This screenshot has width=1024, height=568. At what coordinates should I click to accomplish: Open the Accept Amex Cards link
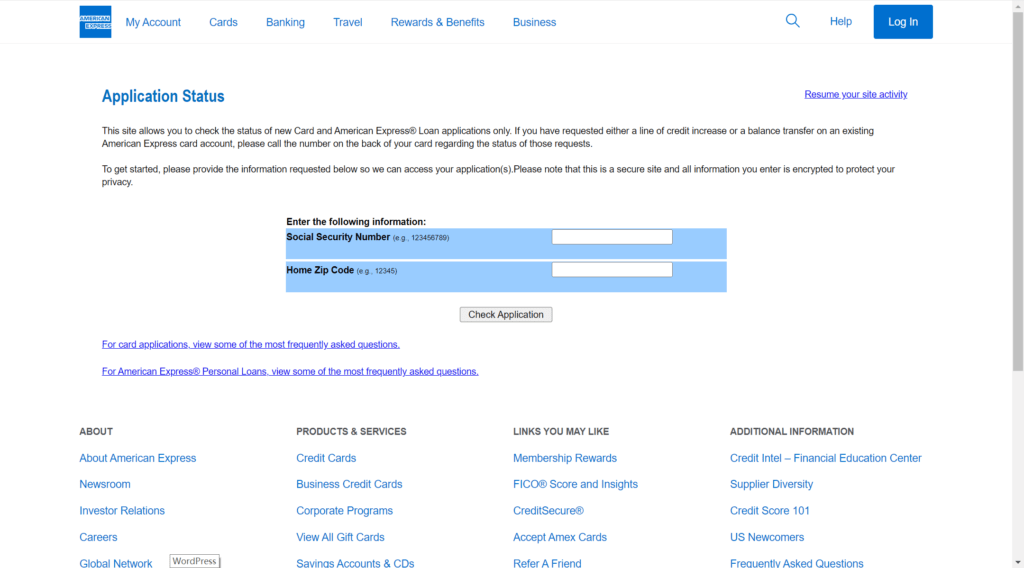point(560,537)
